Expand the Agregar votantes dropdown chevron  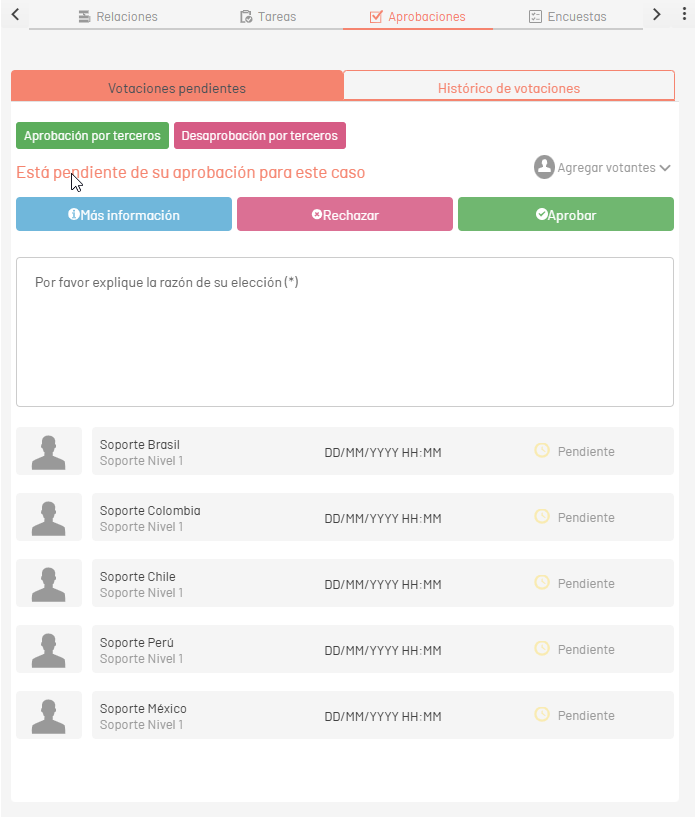(665, 168)
